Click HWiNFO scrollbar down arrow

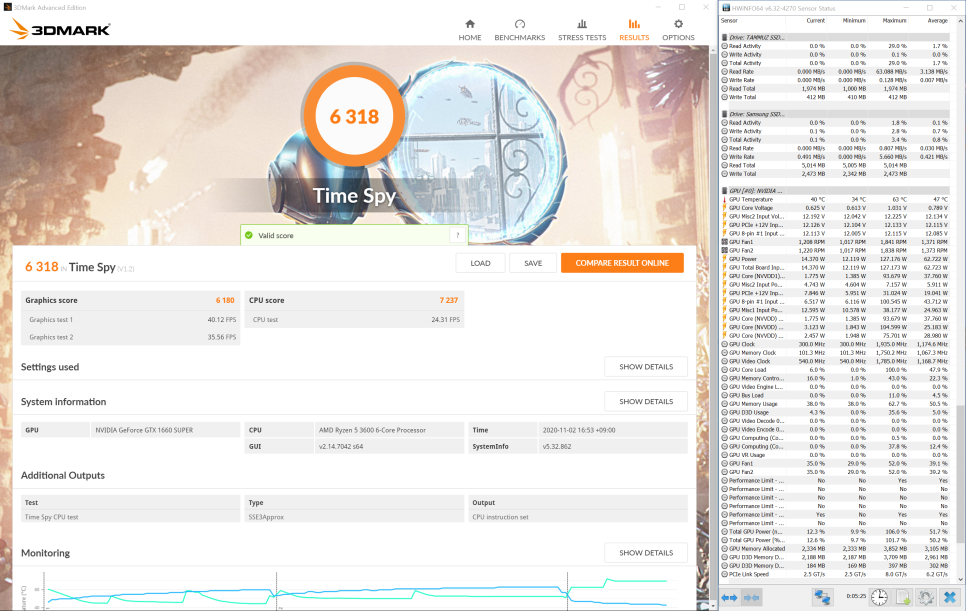(x=960, y=580)
